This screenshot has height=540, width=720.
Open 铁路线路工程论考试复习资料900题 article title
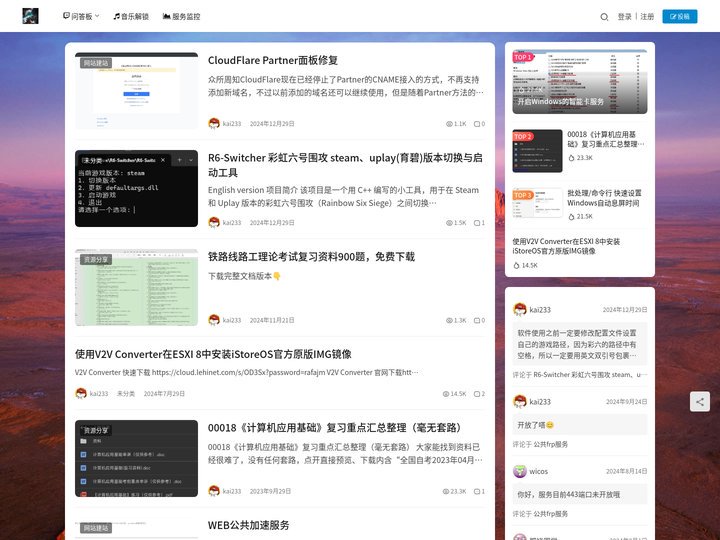tap(311, 257)
